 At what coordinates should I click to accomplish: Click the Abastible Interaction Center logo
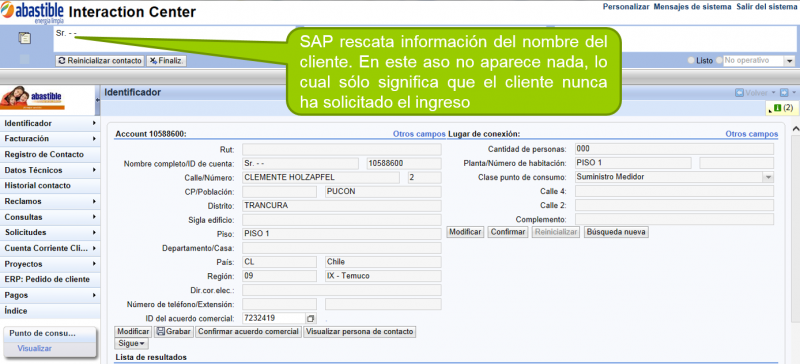32,12
